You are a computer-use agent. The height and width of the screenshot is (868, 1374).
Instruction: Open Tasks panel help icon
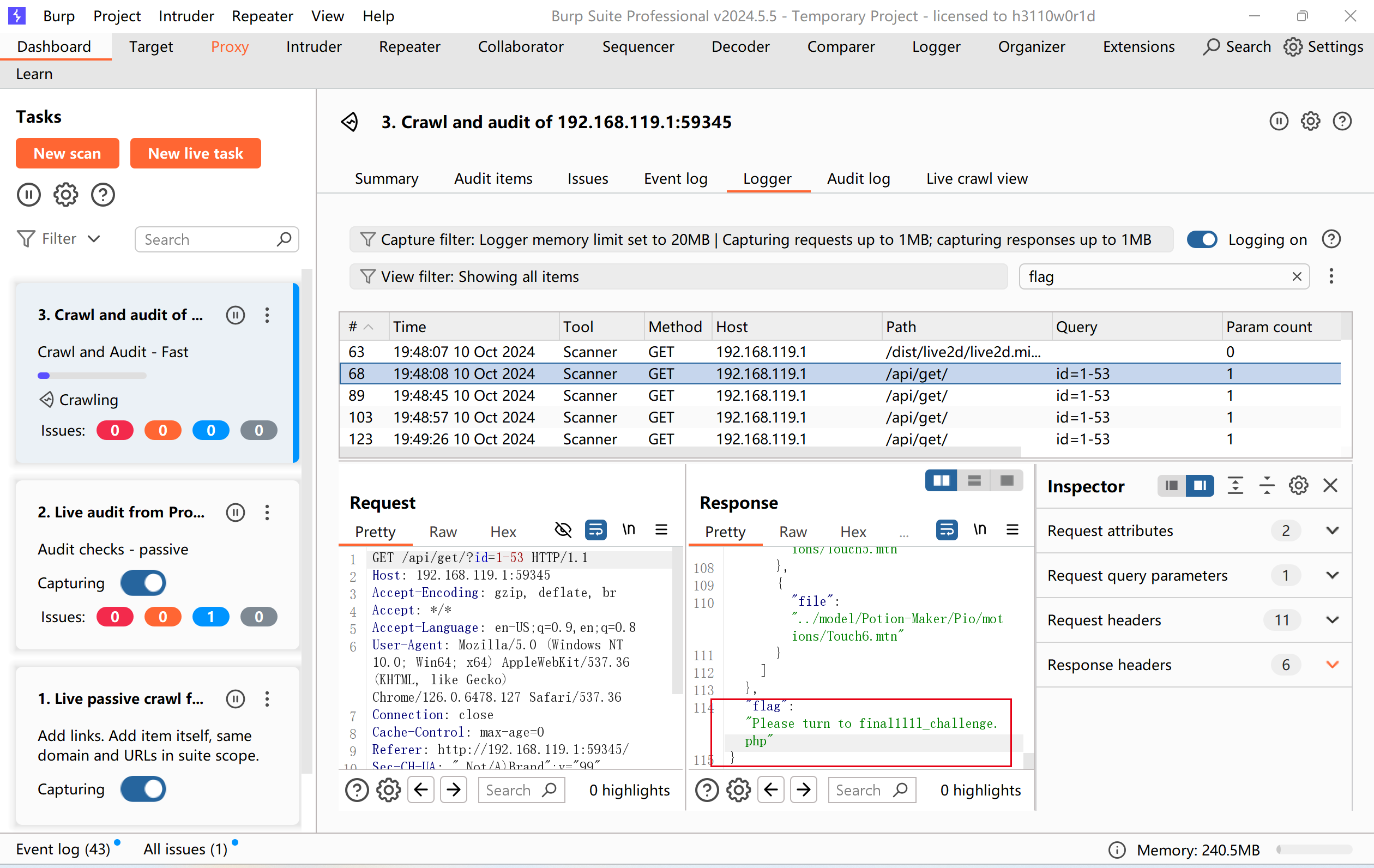pos(103,195)
